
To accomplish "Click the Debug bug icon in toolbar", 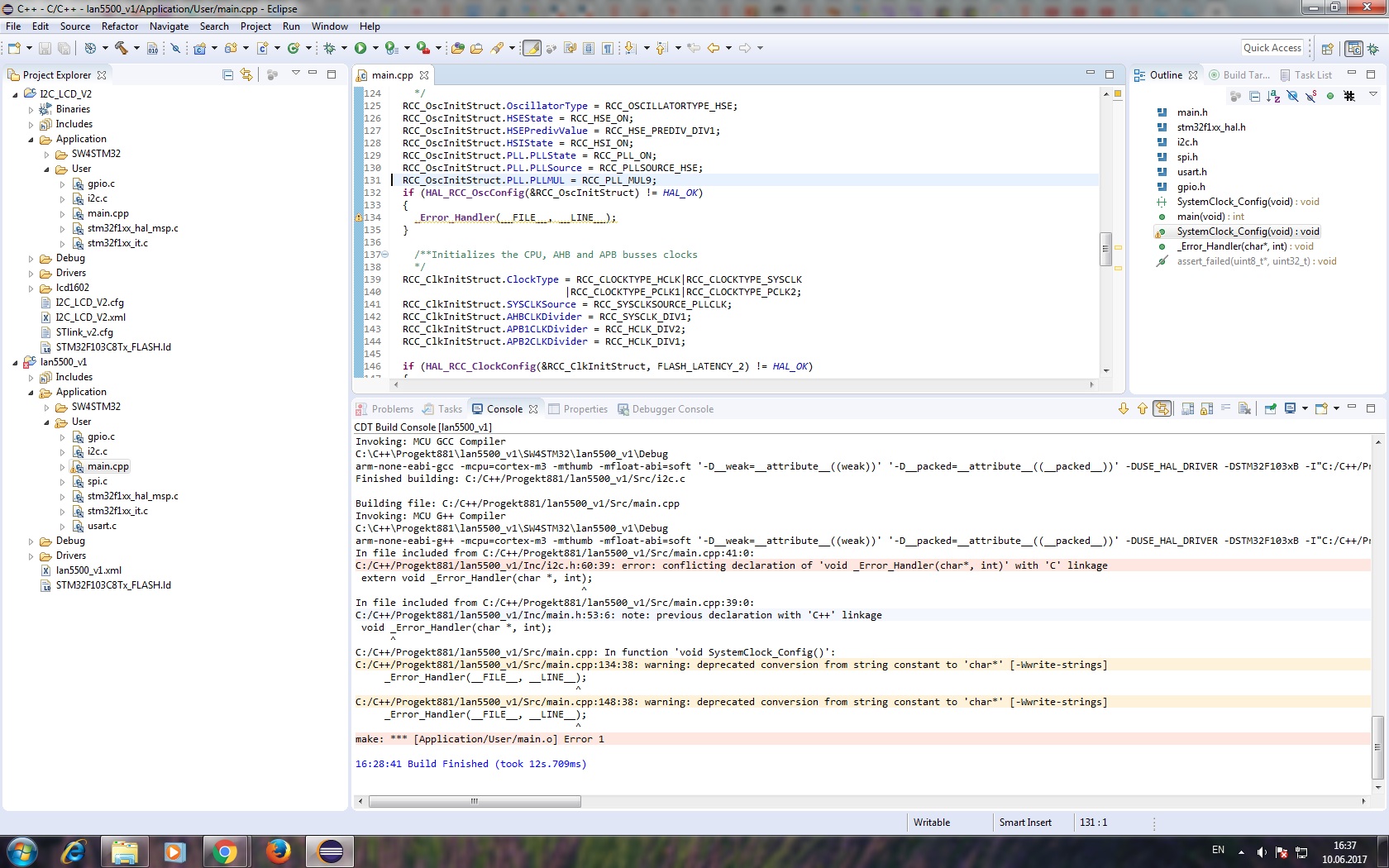I will pos(330,48).
